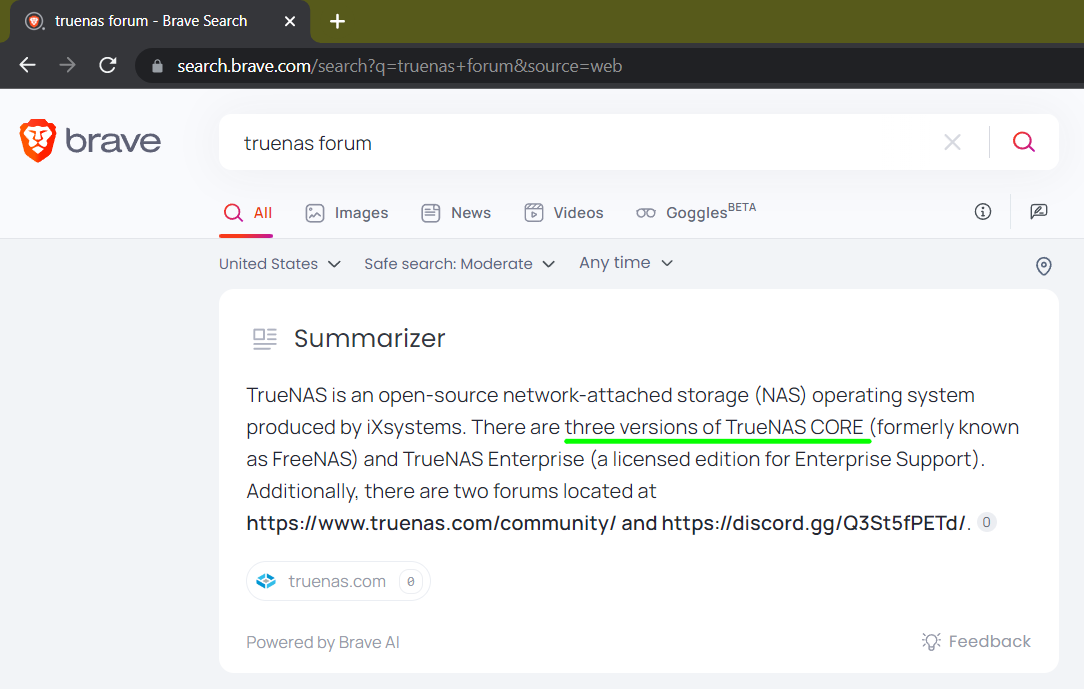
Task: Click the browser back arrow
Action: coord(28,65)
